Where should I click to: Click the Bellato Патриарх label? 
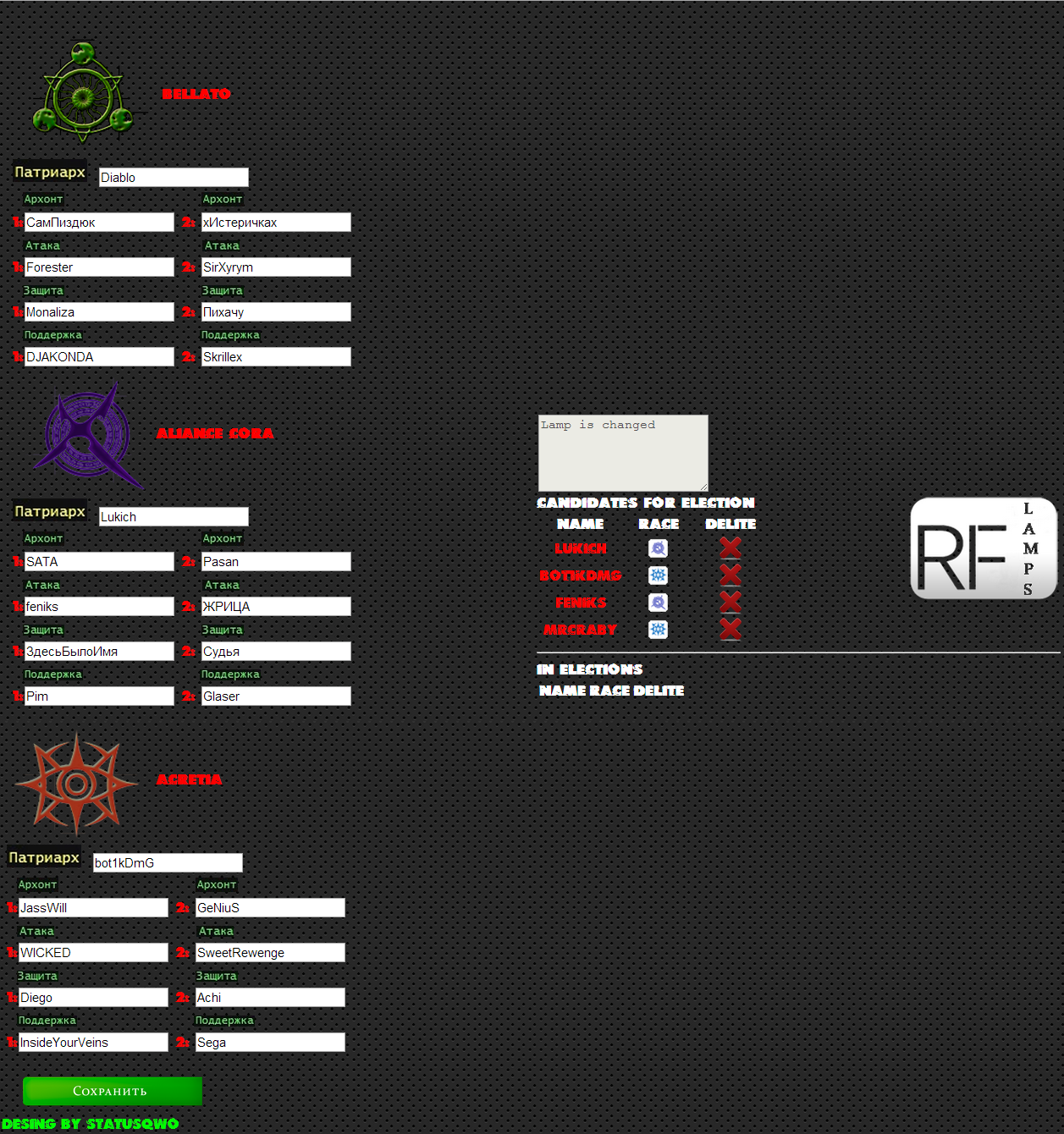50,172
